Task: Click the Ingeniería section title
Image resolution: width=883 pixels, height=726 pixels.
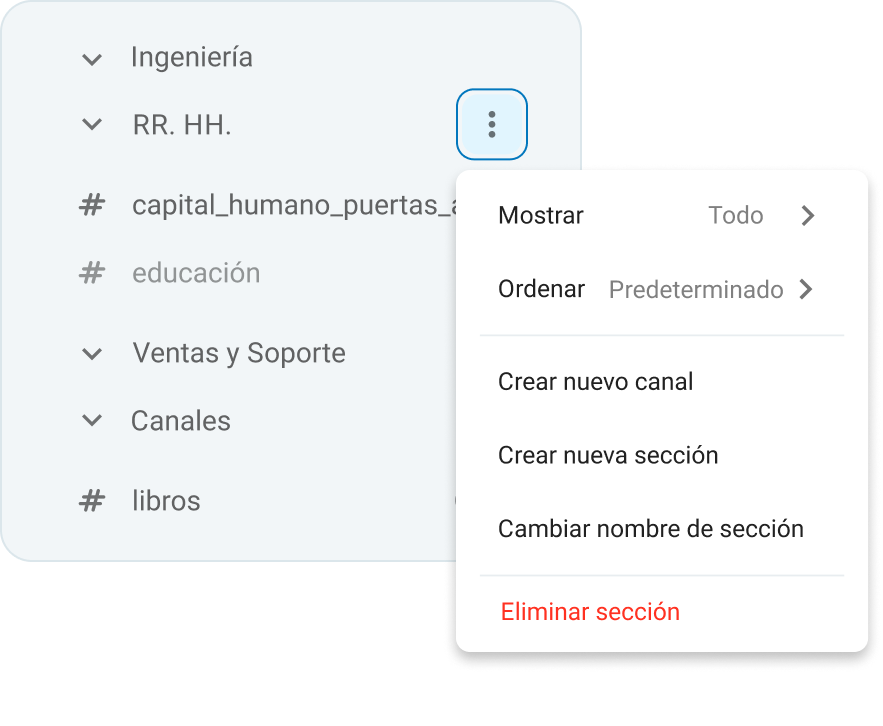Action: [192, 58]
